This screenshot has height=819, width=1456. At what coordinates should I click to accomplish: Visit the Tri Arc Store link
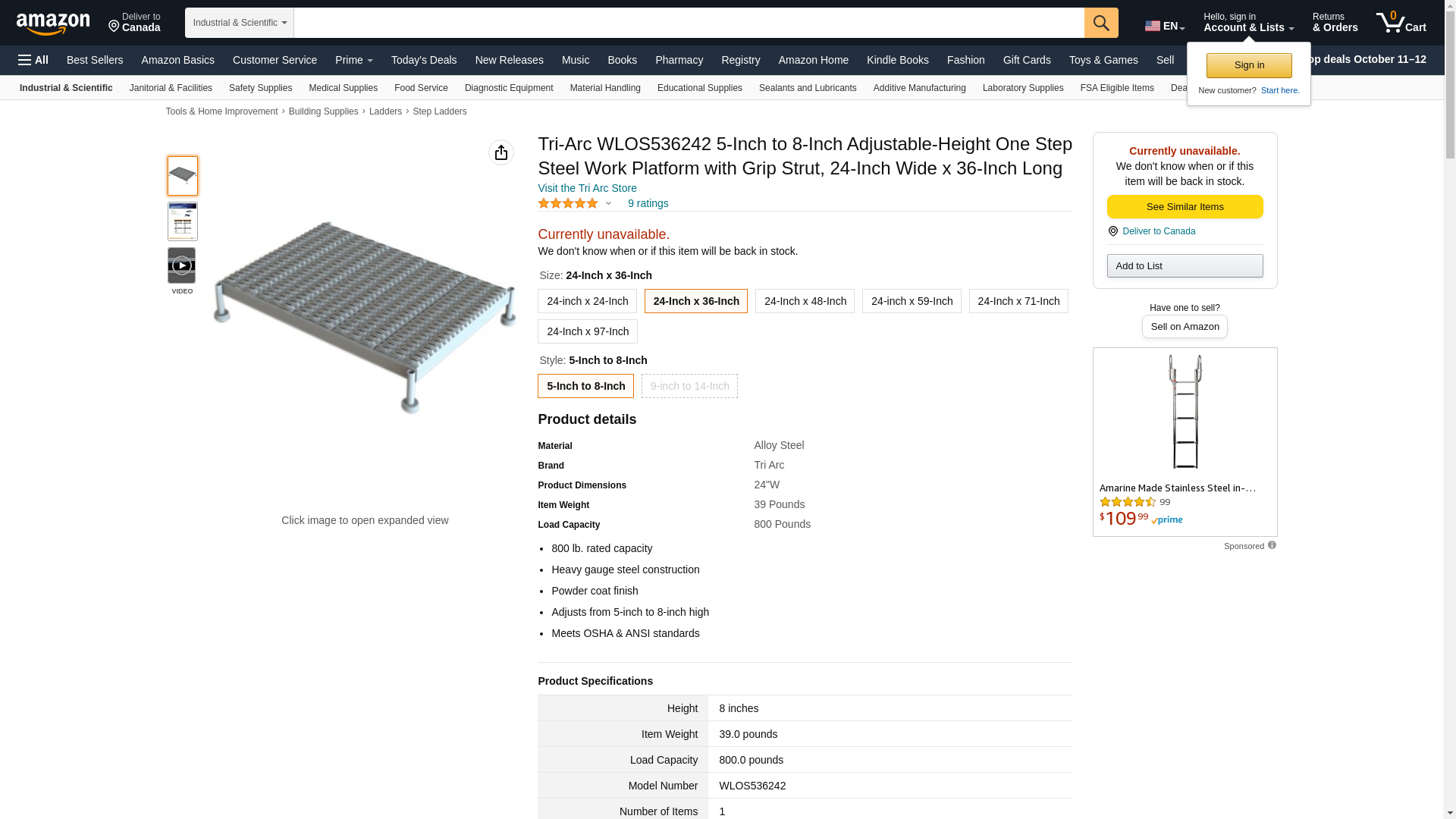pos(587,188)
